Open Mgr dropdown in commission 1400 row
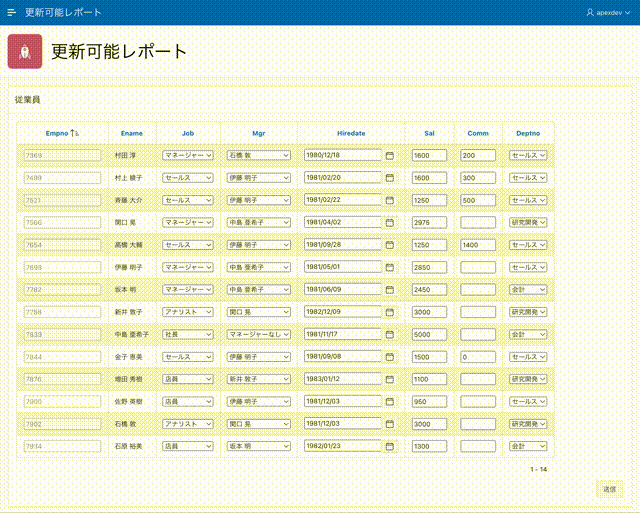The height and width of the screenshot is (513, 640). tap(259, 245)
